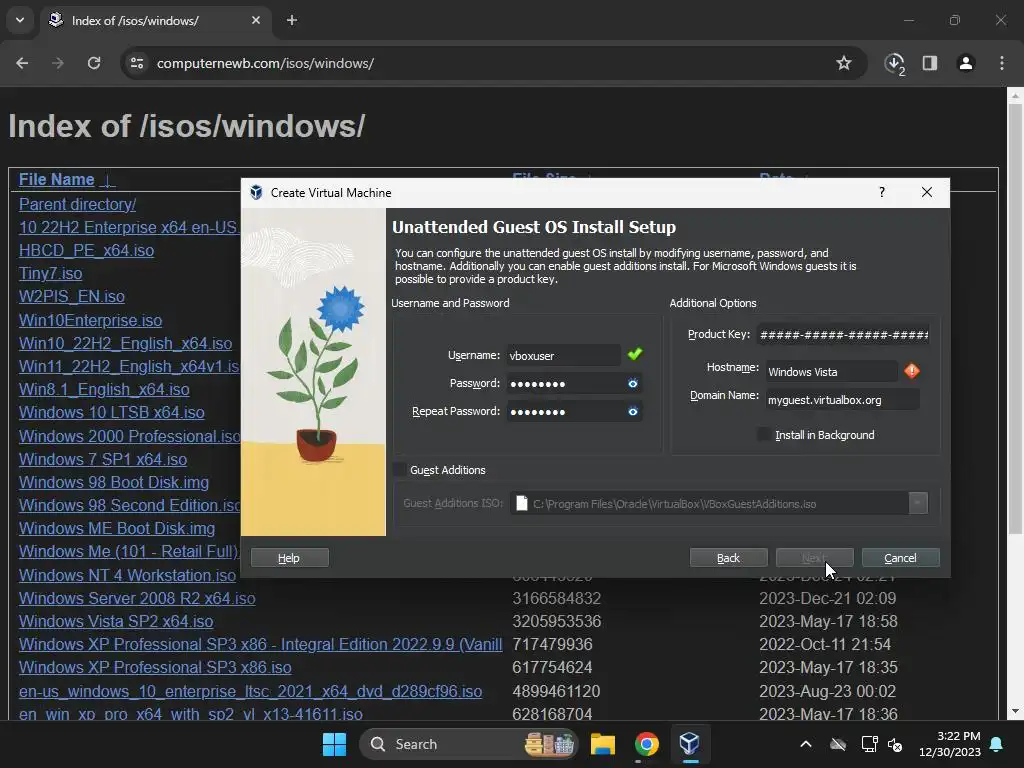Open Windows 10 LTSB x64.iso link

coord(112,413)
